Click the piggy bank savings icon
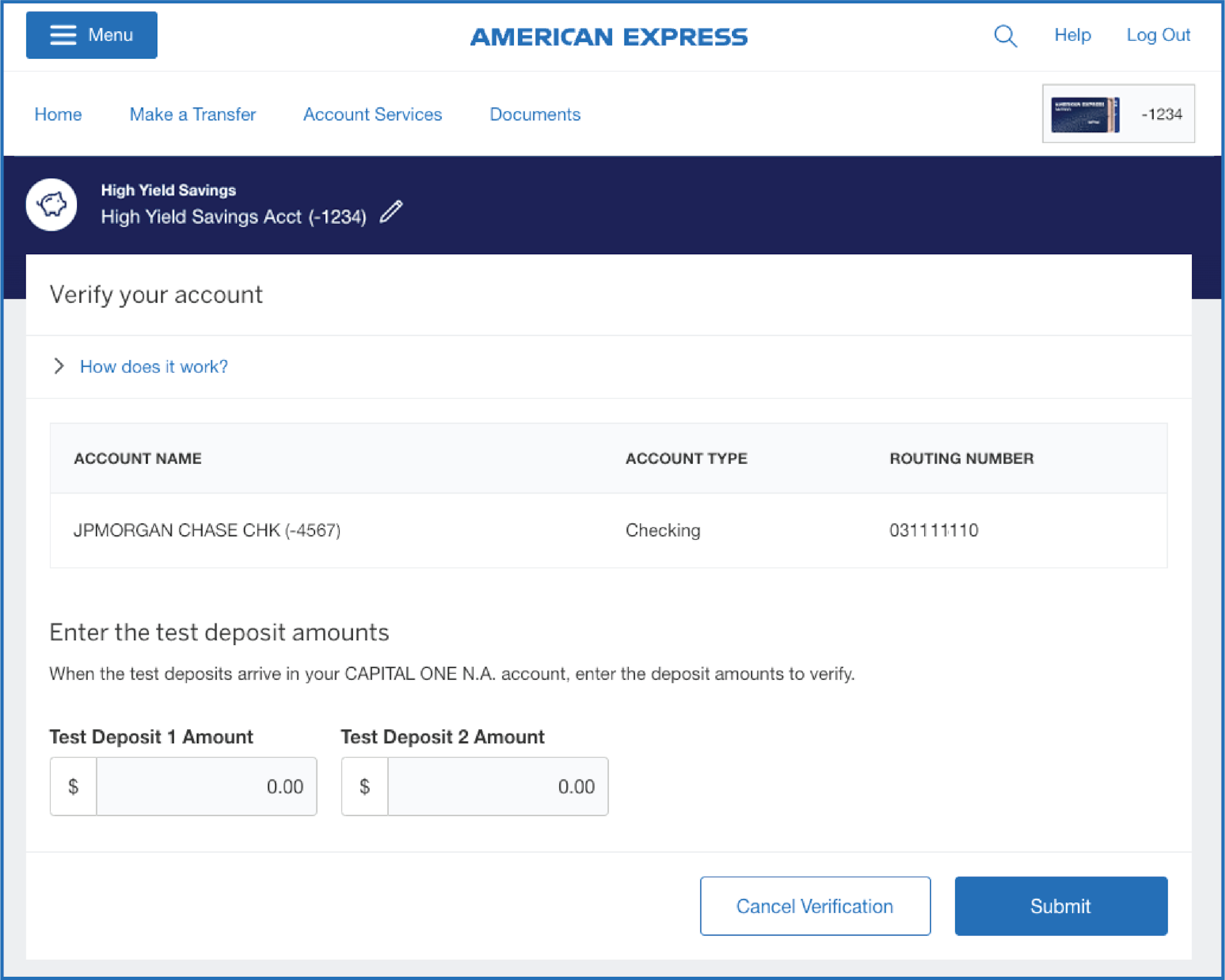The height and width of the screenshot is (980, 1225). (51, 205)
